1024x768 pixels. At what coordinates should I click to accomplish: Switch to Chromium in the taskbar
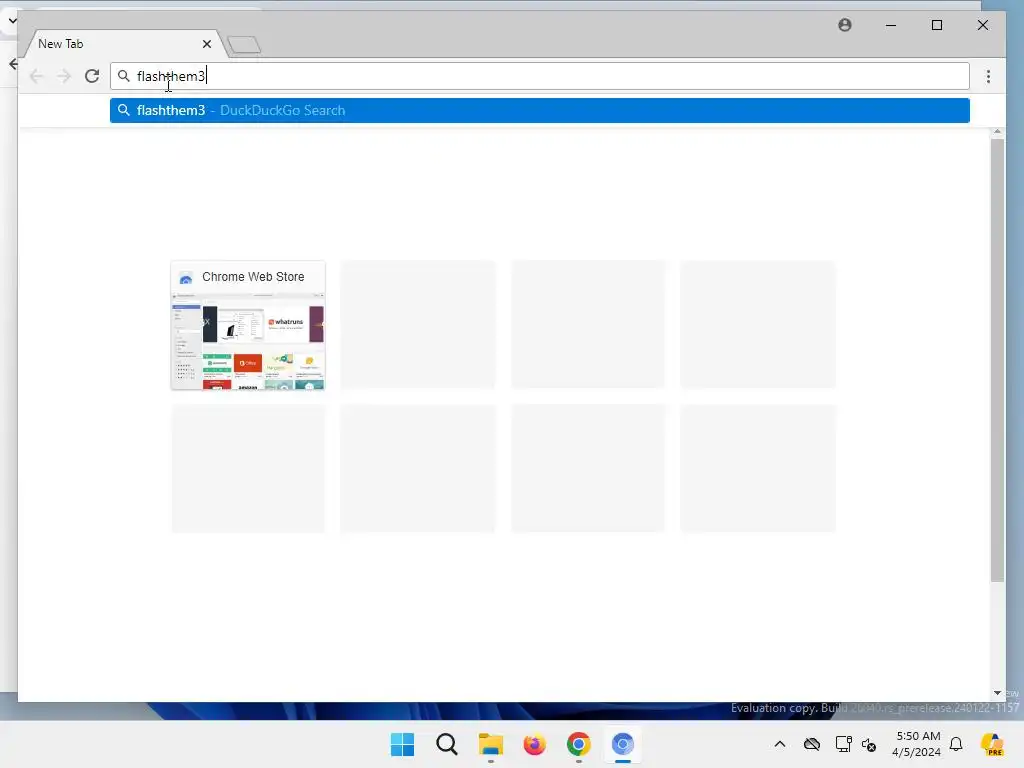click(x=623, y=744)
